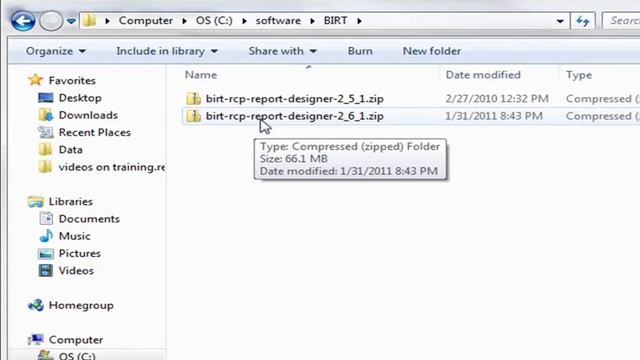Click the Favorites star icon
The width and height of the screenshot is (640, 360).
tap(36, 80)
